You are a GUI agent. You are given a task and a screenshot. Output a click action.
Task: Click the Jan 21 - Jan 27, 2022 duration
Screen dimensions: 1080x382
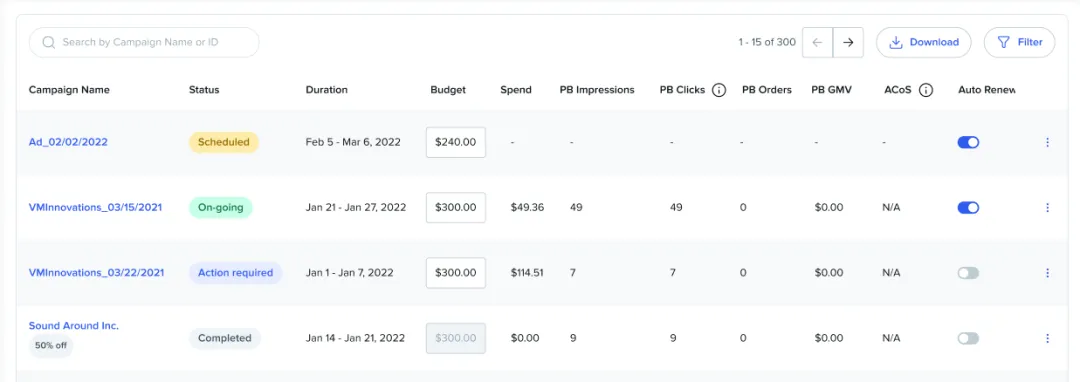pyautogui.click(x=356, y=207)
